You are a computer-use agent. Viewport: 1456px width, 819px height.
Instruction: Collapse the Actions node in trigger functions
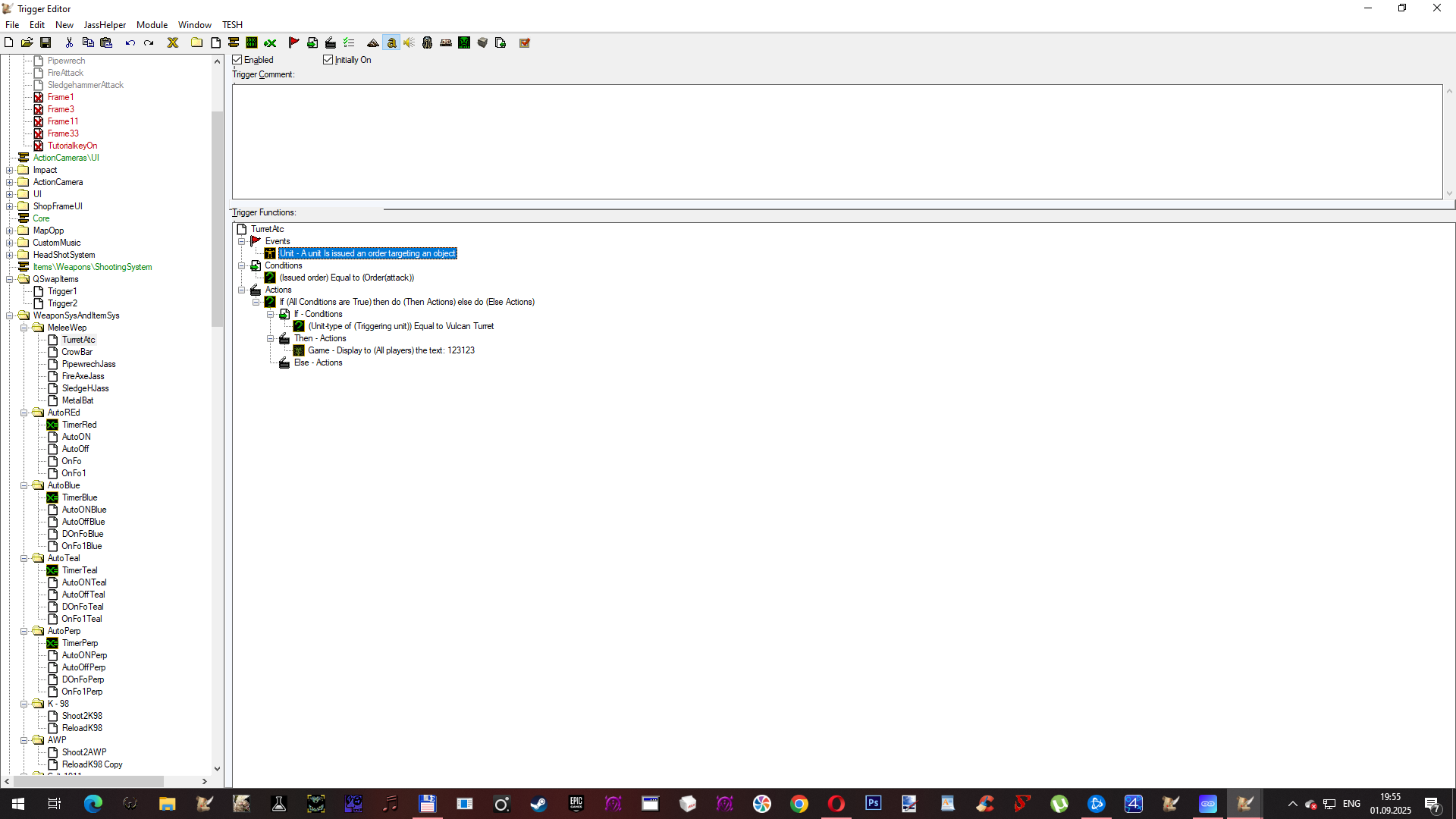(x=242, y=290)
